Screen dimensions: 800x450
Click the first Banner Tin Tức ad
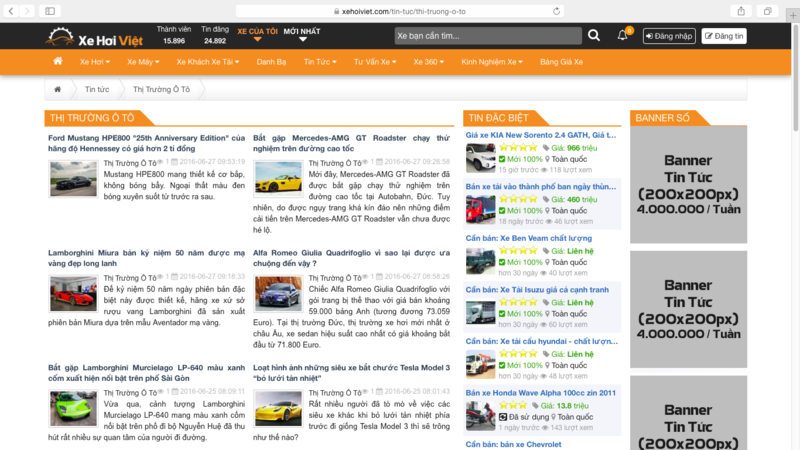click(x=688, y=184)
